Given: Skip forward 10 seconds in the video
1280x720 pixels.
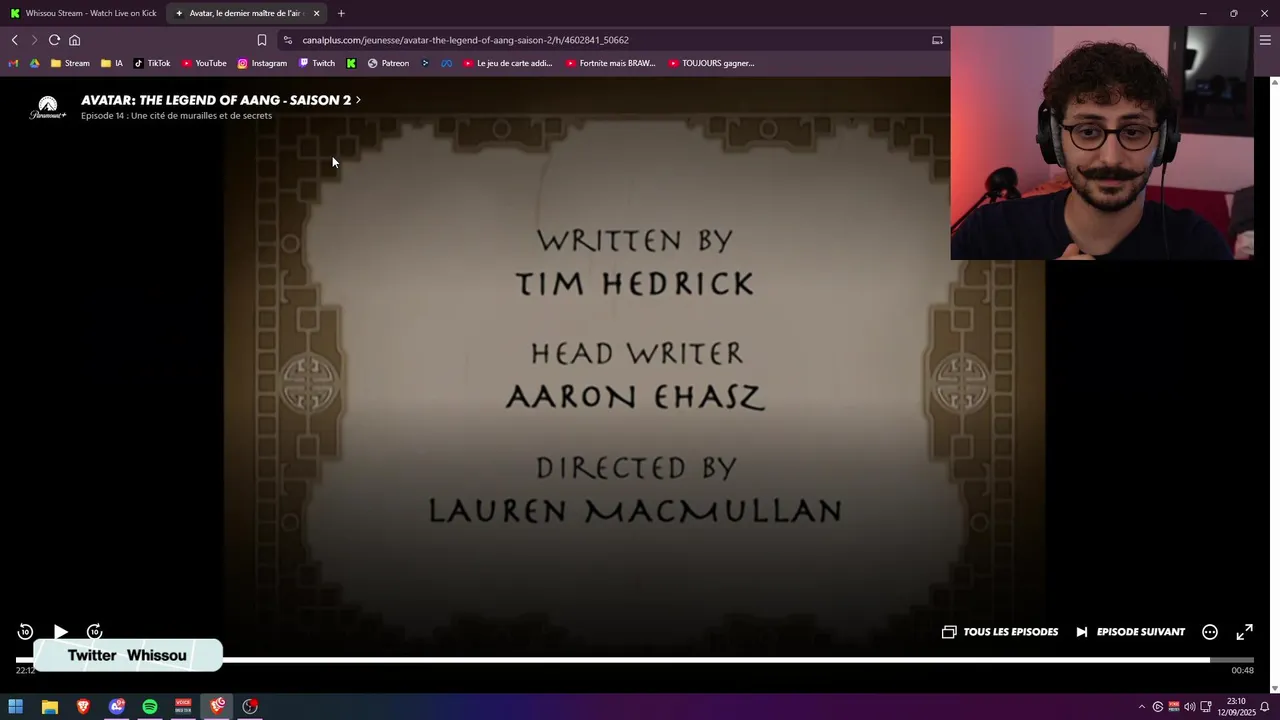Looking at the screenshot, I should pos(95,632).
